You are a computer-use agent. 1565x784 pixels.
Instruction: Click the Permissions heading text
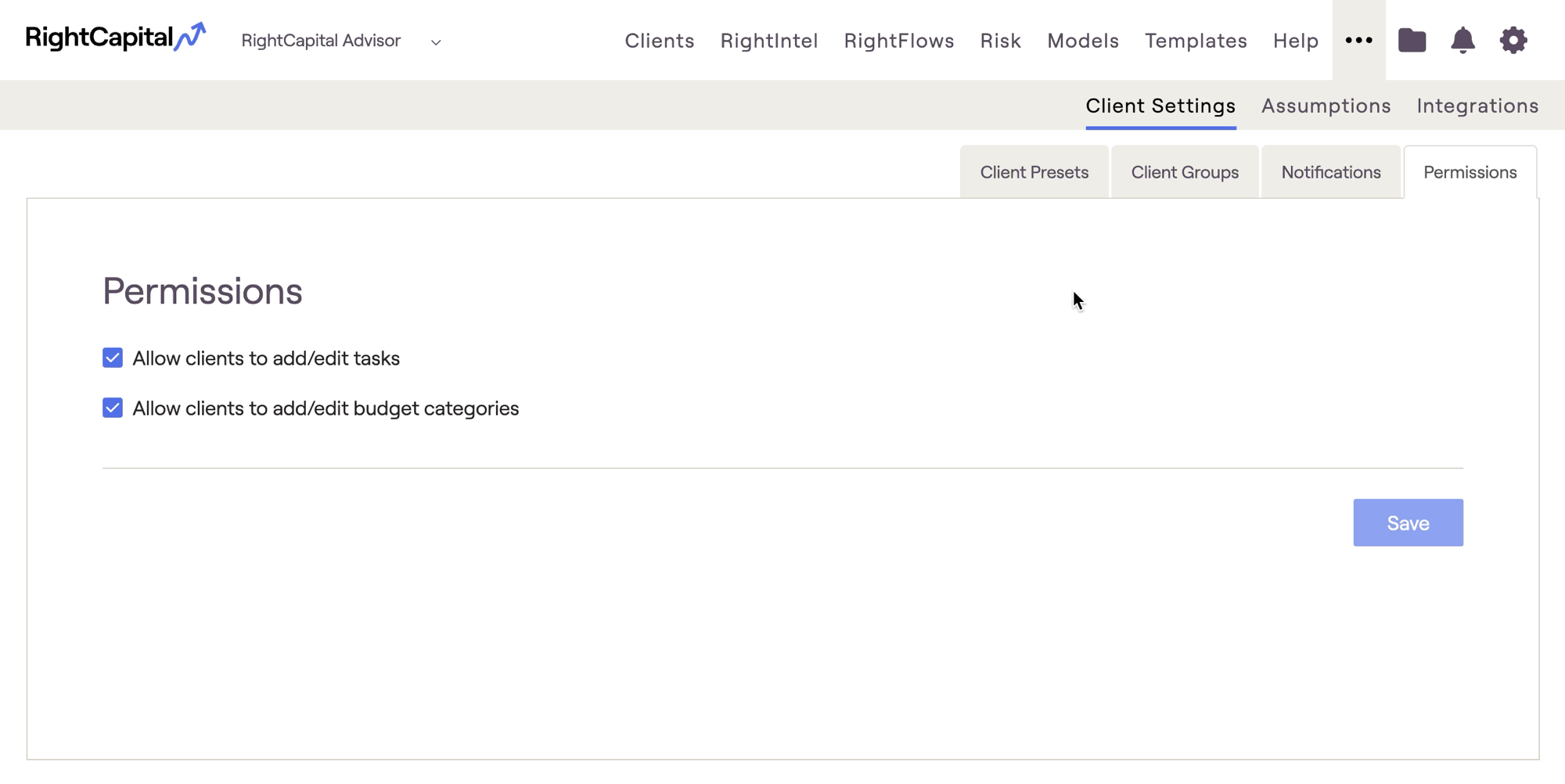203,291
